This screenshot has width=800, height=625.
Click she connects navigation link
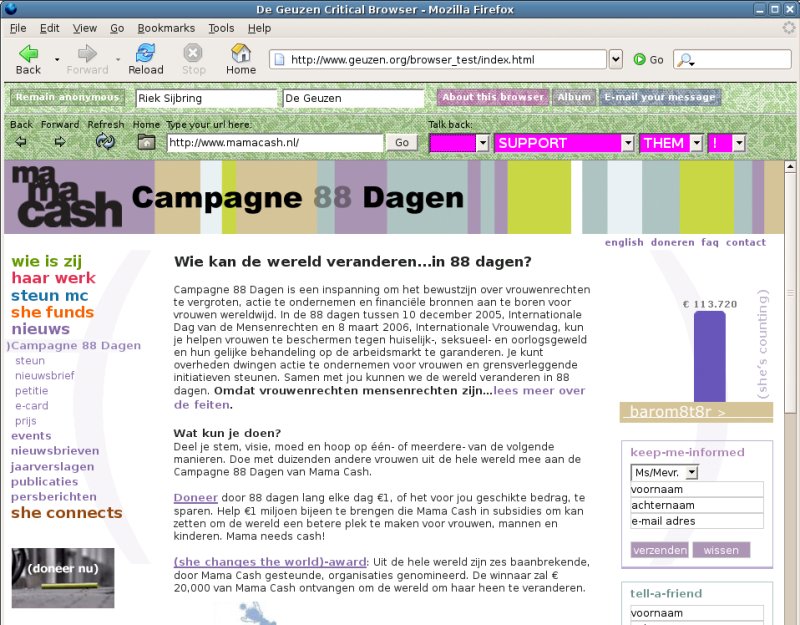(67, 513)
